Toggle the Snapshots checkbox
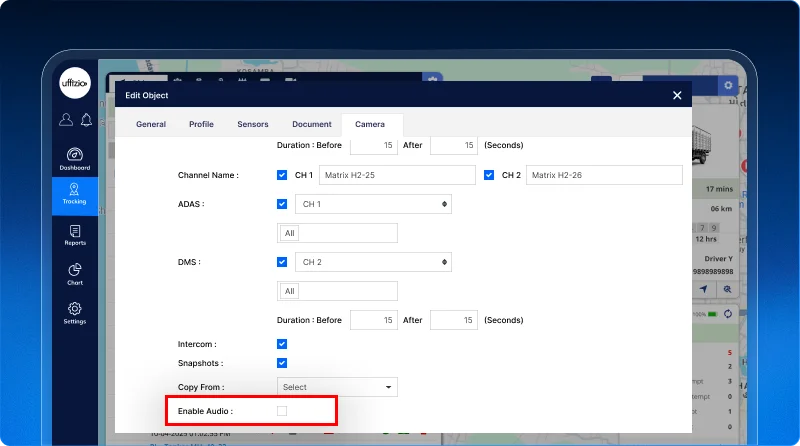 click(282, 363)
